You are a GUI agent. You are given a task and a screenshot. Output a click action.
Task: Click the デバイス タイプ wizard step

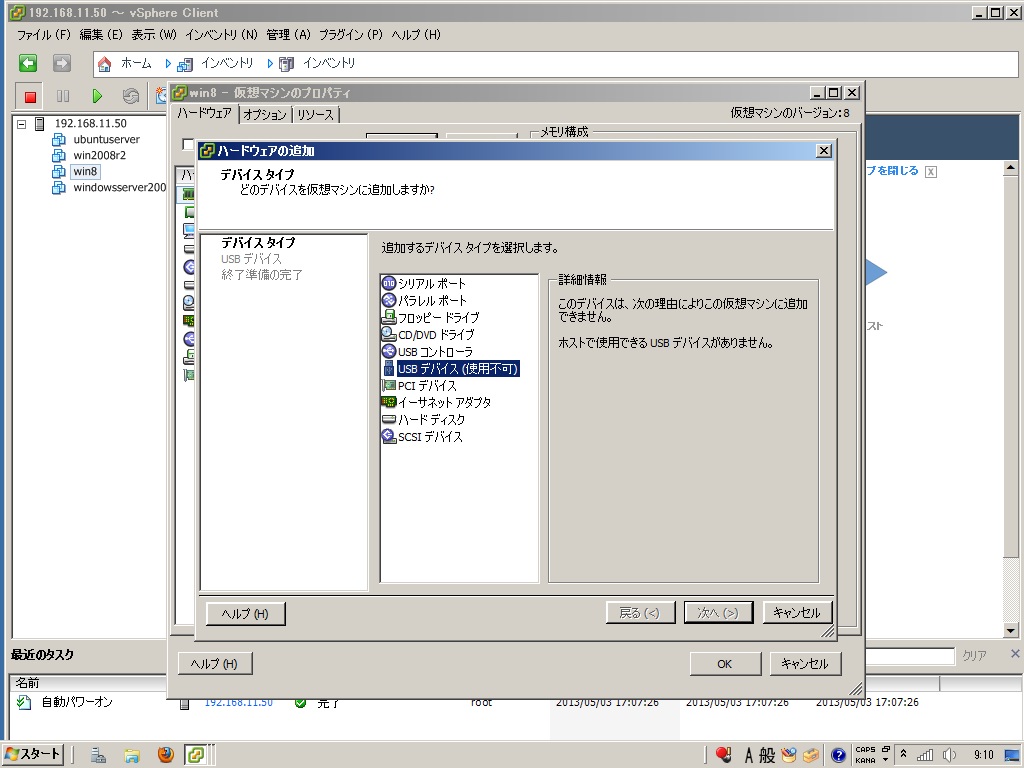tap(258, 242)
